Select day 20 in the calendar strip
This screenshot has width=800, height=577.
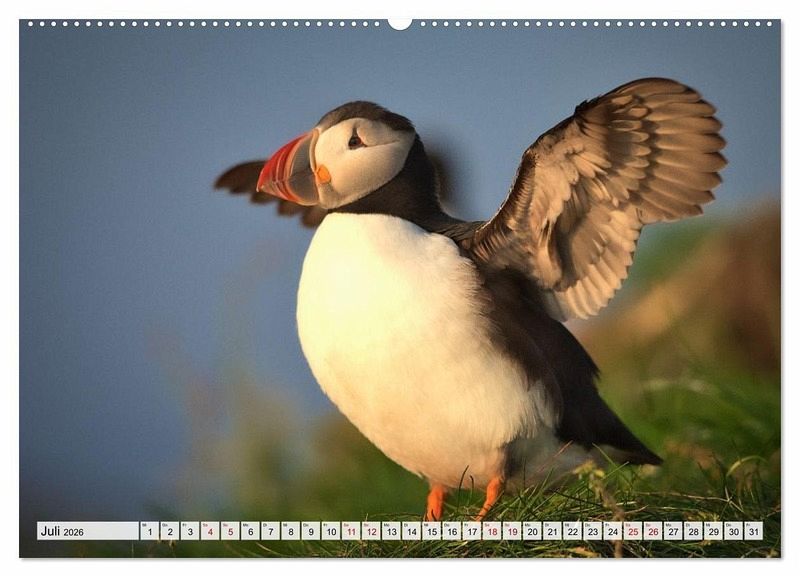(531, 531)
